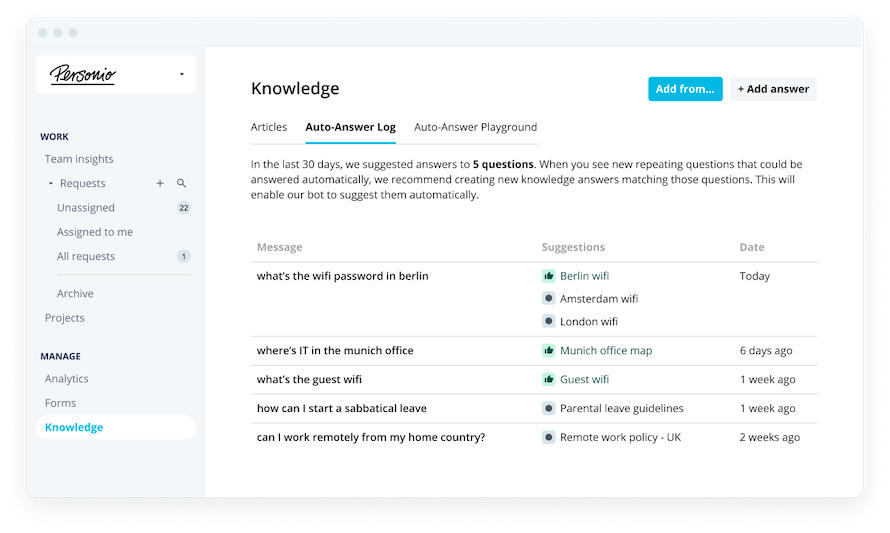
Task: Click the dot icon beside Remote work policy - UK
Action: pos(548,437)
